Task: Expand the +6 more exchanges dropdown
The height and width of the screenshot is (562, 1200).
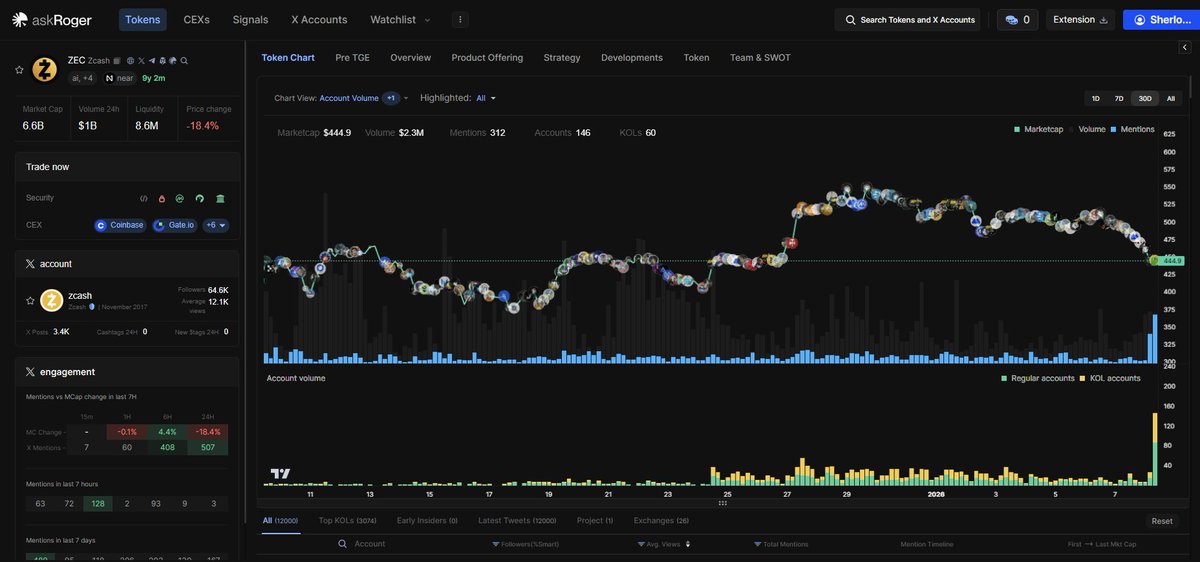Action: [x=216, y=225]
